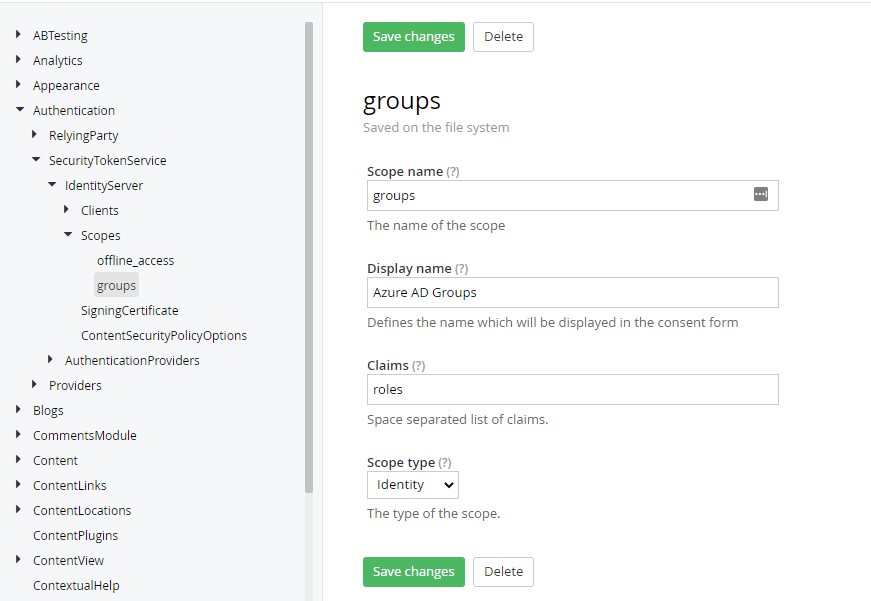Select the groups scope in tree
This screenshot has width=871, height=601.
coord(116,286)
